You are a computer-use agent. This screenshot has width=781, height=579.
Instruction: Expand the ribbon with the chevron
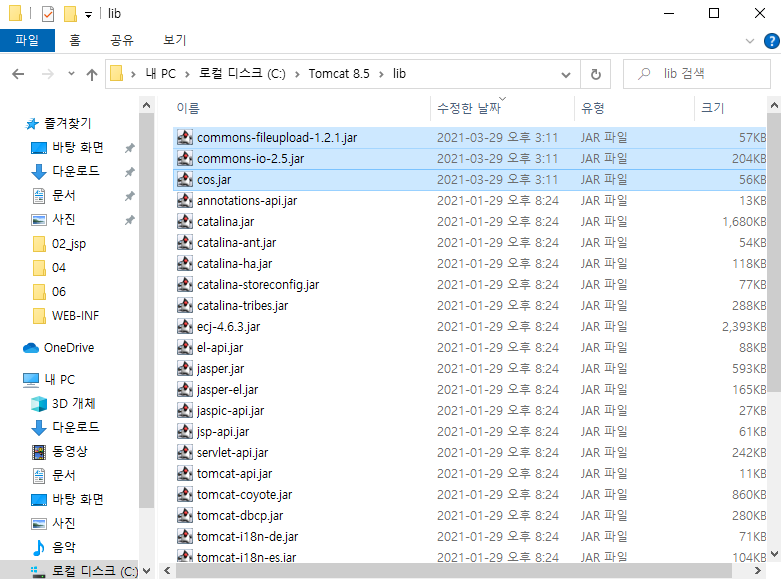pos(750,41)
